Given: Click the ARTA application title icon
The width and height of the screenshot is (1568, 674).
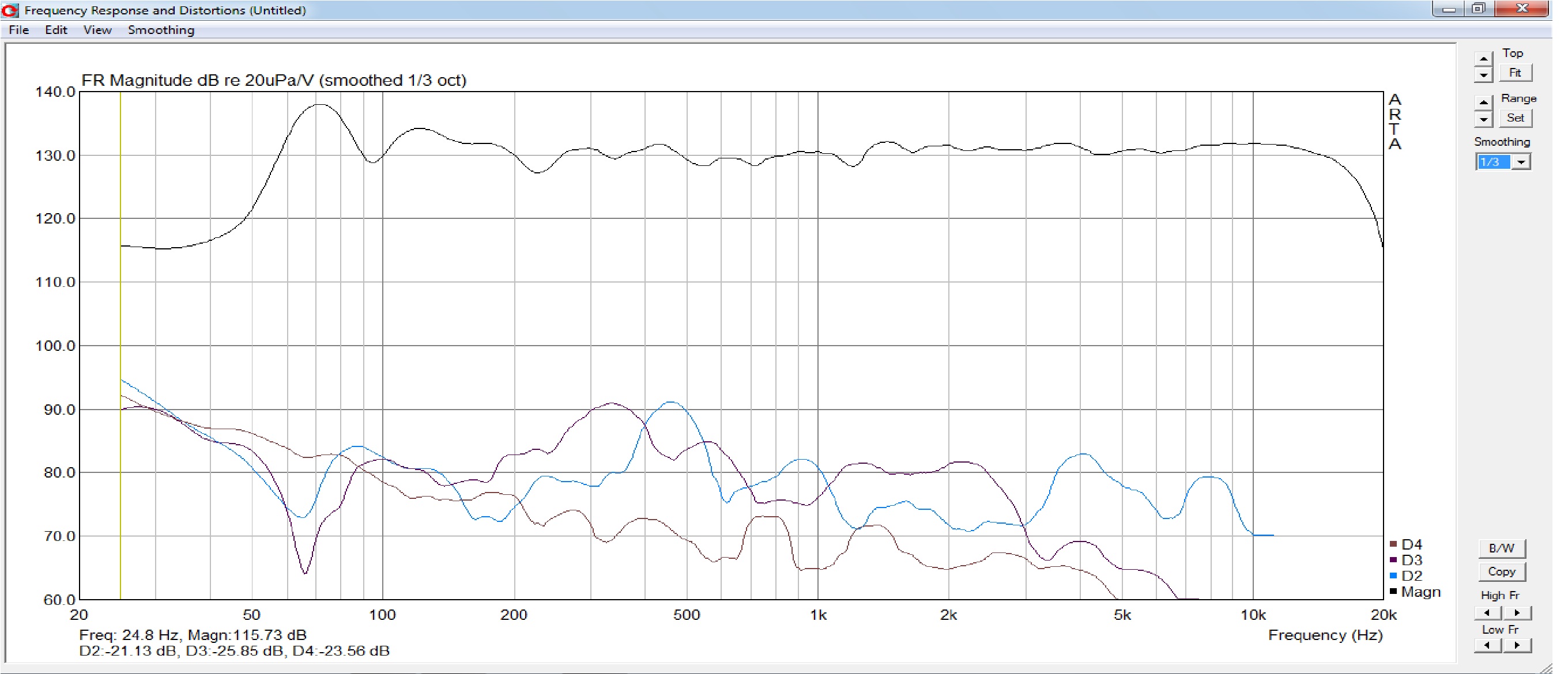Looking at the screenshot, I should (10, 10).
